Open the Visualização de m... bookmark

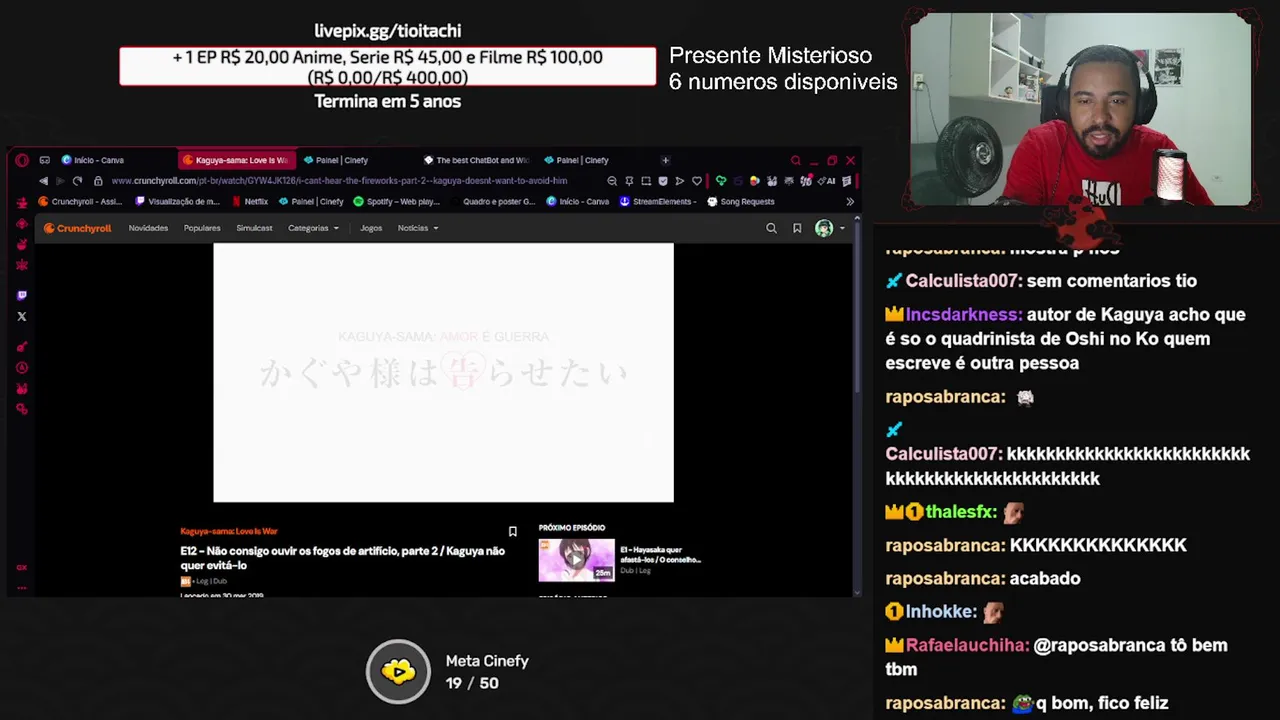pyautogui.click(x=177, y=201)
